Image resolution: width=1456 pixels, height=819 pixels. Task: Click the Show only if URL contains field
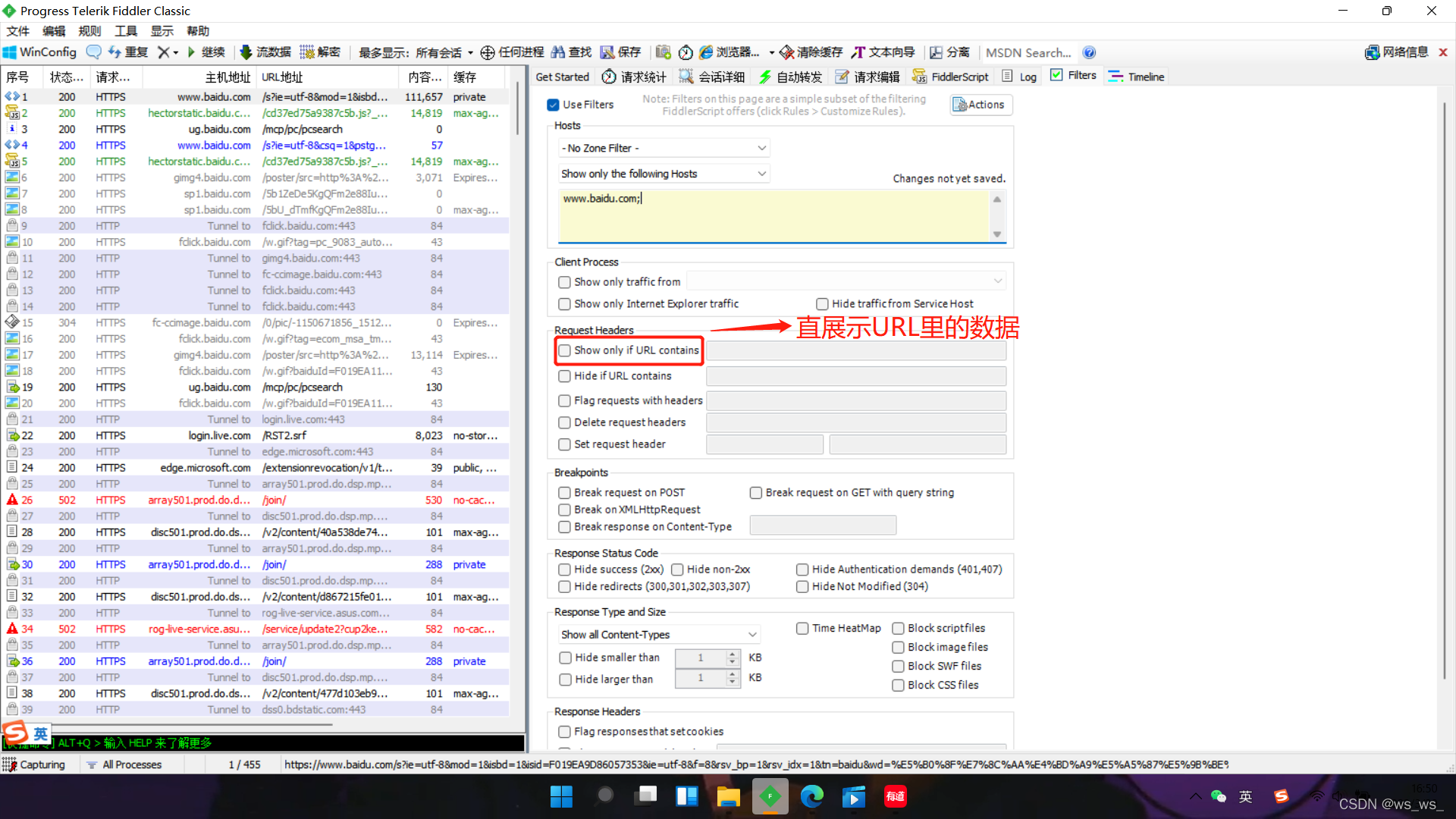point(856,350)
